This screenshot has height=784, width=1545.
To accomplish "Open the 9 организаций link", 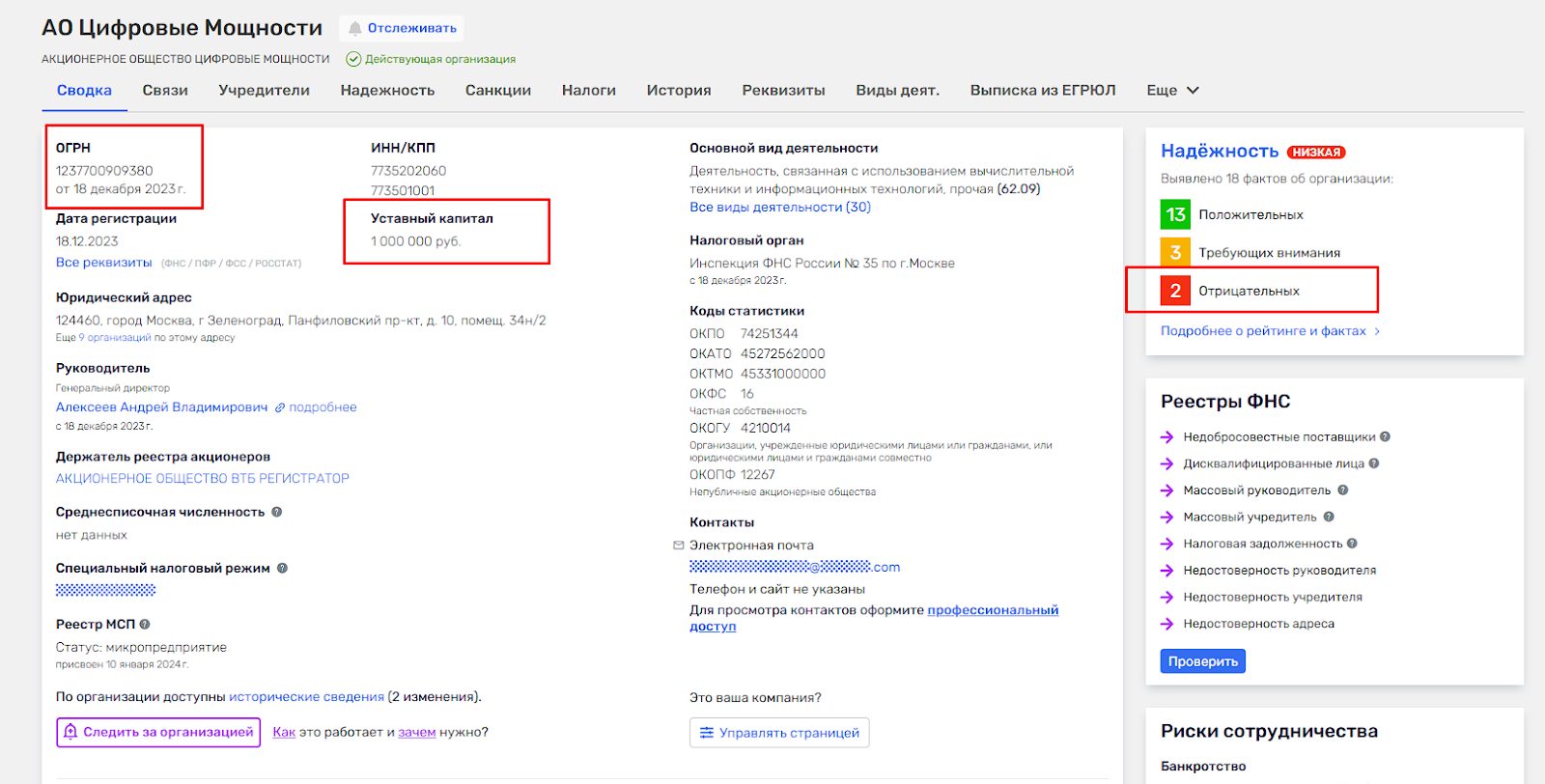I will pos(115,338).
